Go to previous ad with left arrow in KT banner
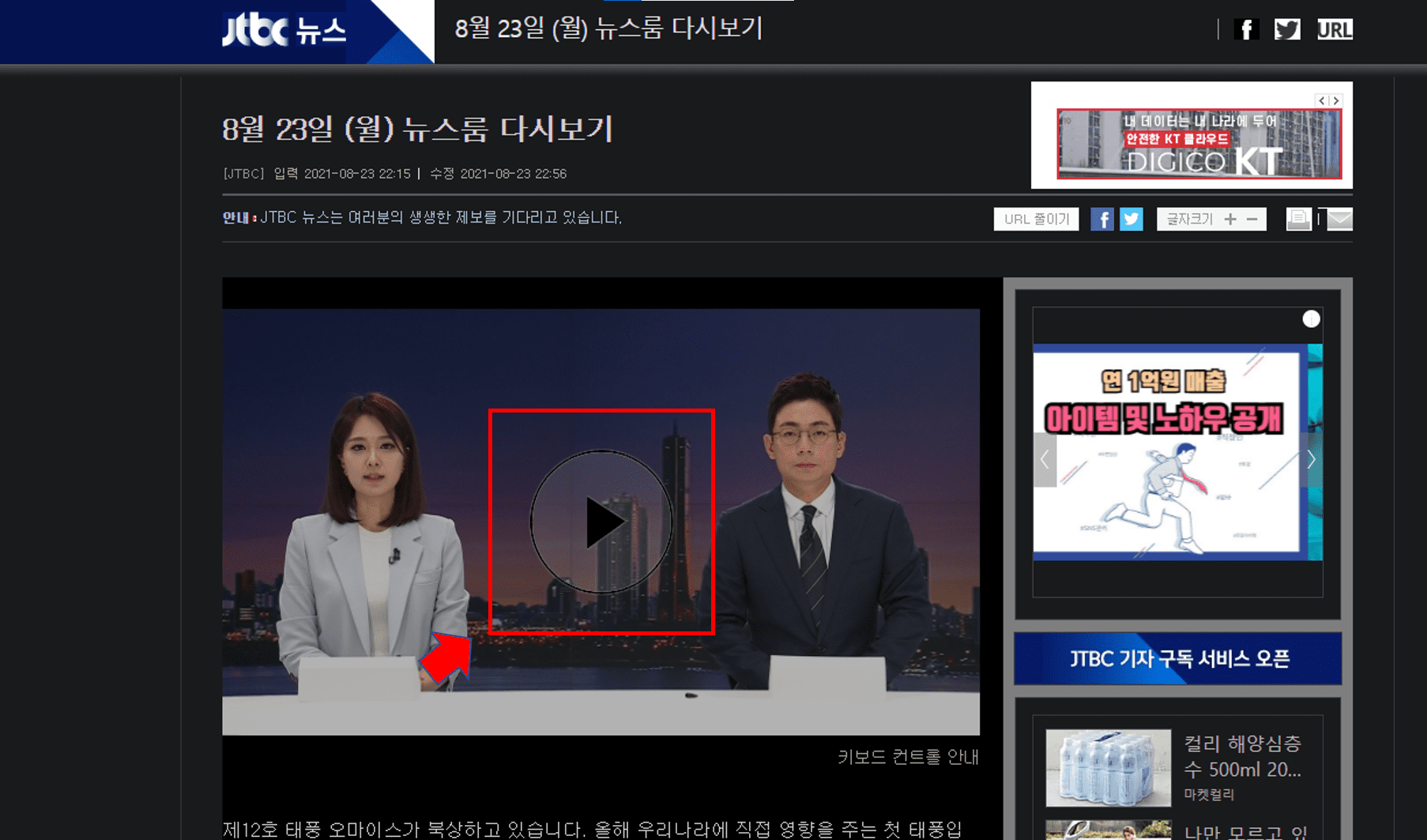The image size is (1427, 840). click(x=1322, y=101)
